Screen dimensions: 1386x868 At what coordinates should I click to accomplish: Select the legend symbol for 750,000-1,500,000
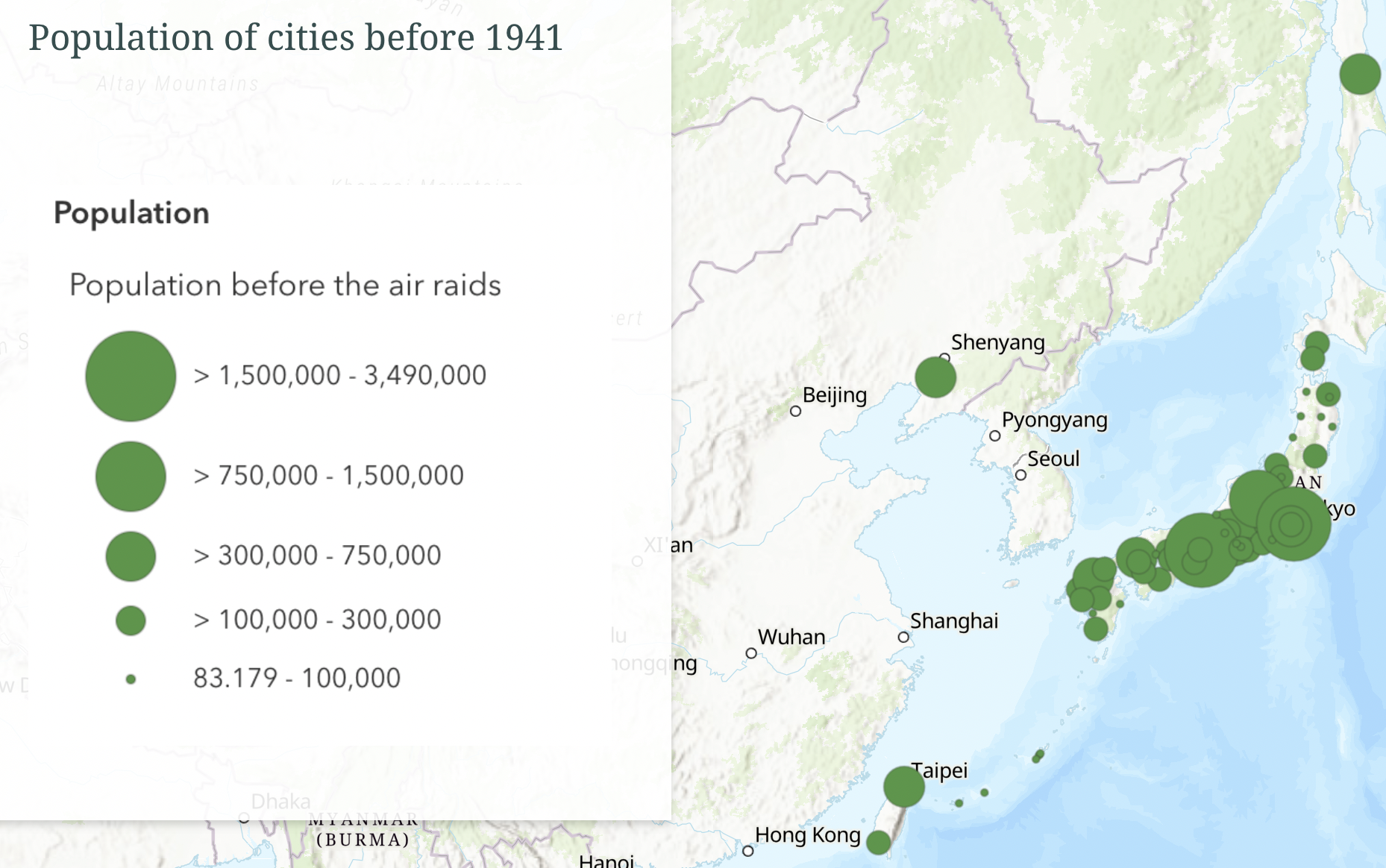tap(130, 476)
